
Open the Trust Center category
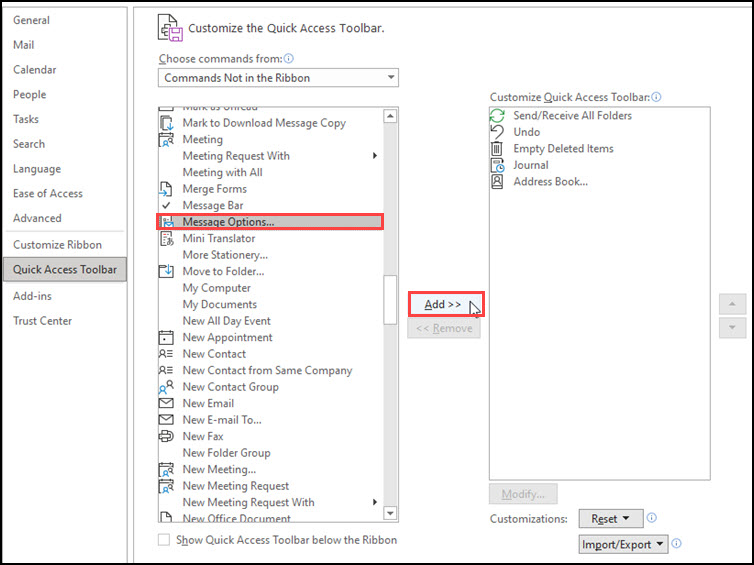pos(42,321)
